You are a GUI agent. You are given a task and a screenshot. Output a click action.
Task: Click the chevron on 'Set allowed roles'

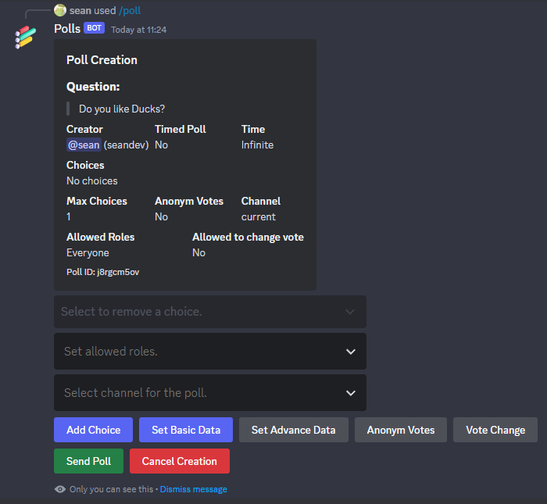351,352
